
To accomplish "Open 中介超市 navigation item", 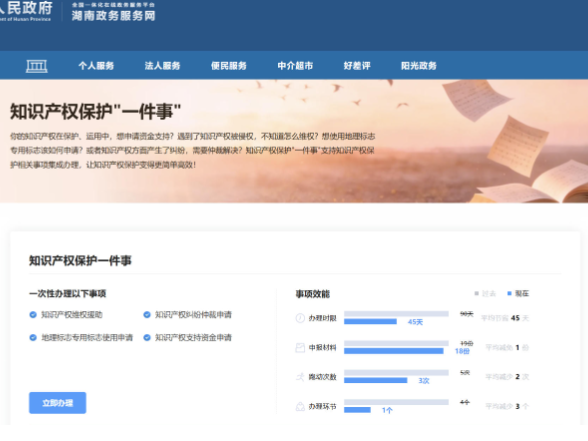I will click(295, 66).
